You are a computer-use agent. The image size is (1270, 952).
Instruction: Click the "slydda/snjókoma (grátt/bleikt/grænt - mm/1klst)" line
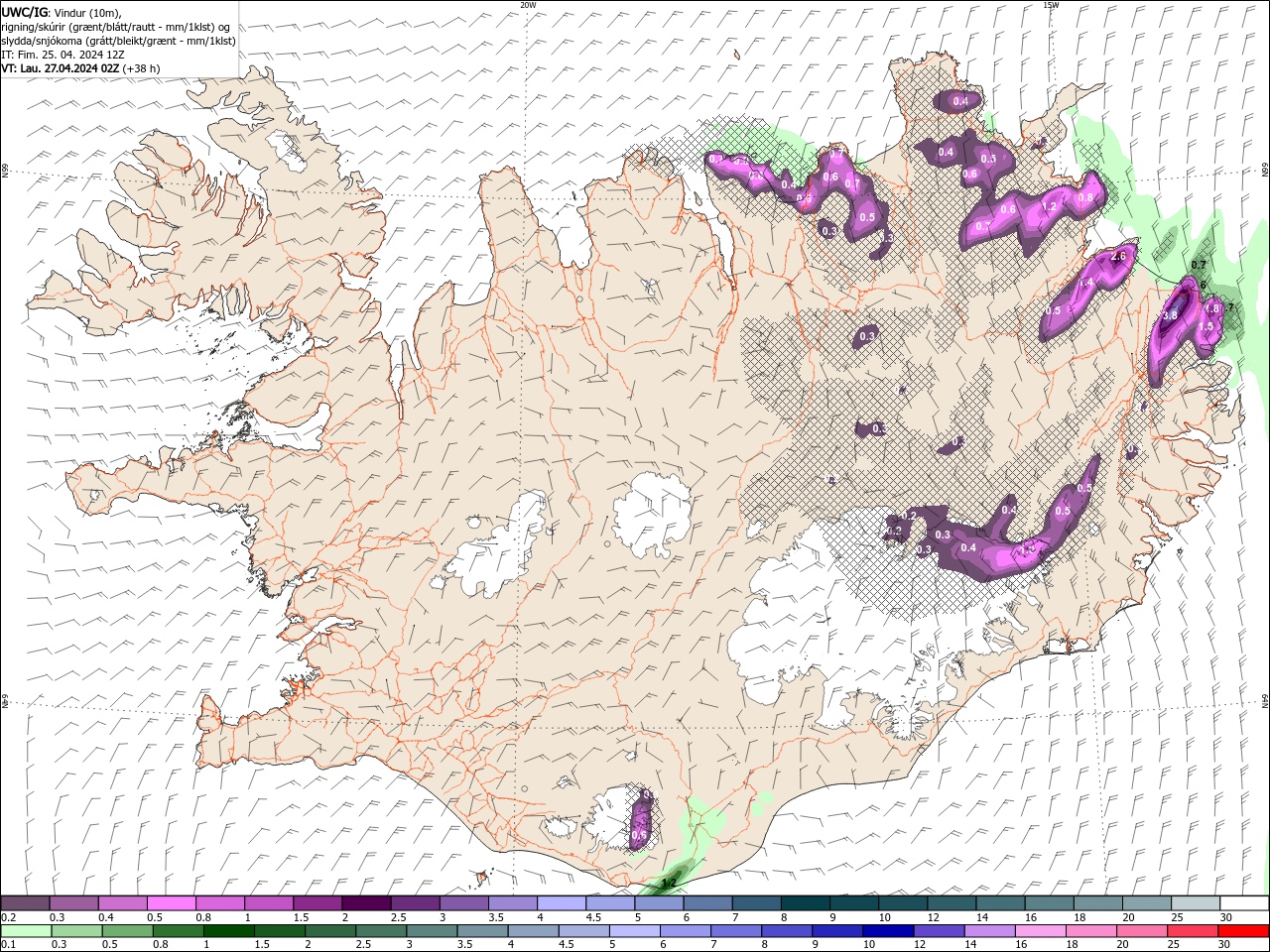tap(119, 41)
